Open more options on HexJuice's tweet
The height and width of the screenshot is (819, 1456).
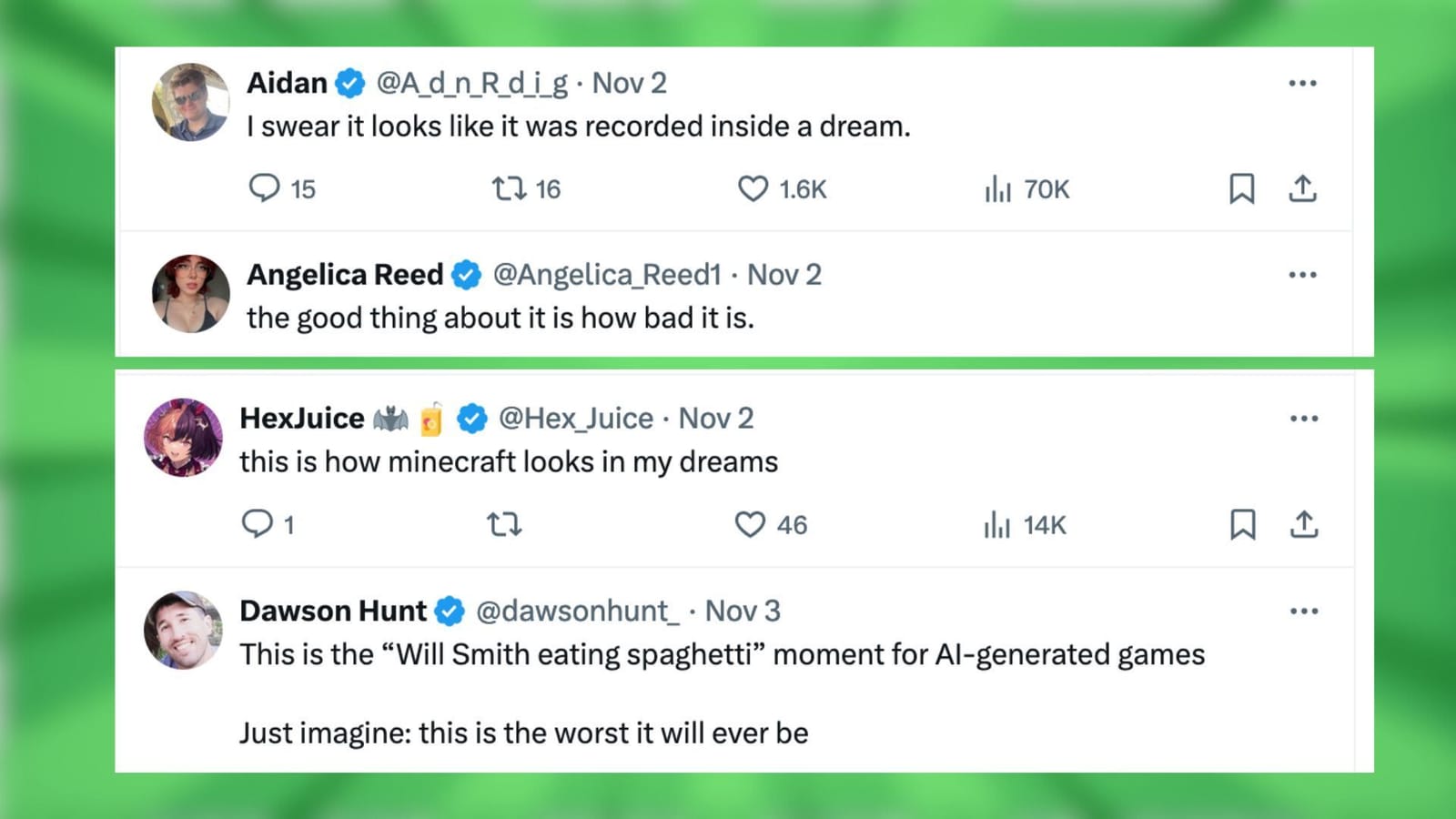point(1304,419)
